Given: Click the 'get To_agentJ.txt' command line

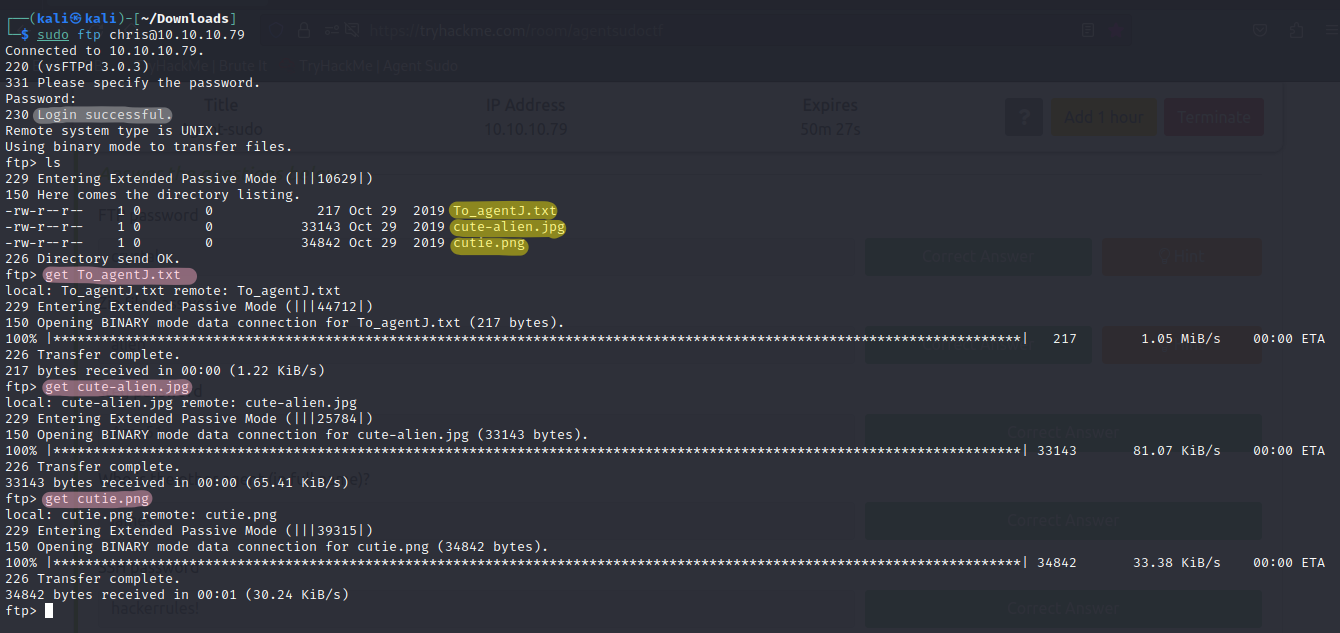Looking at the screenshot, I should click(118, 275).
